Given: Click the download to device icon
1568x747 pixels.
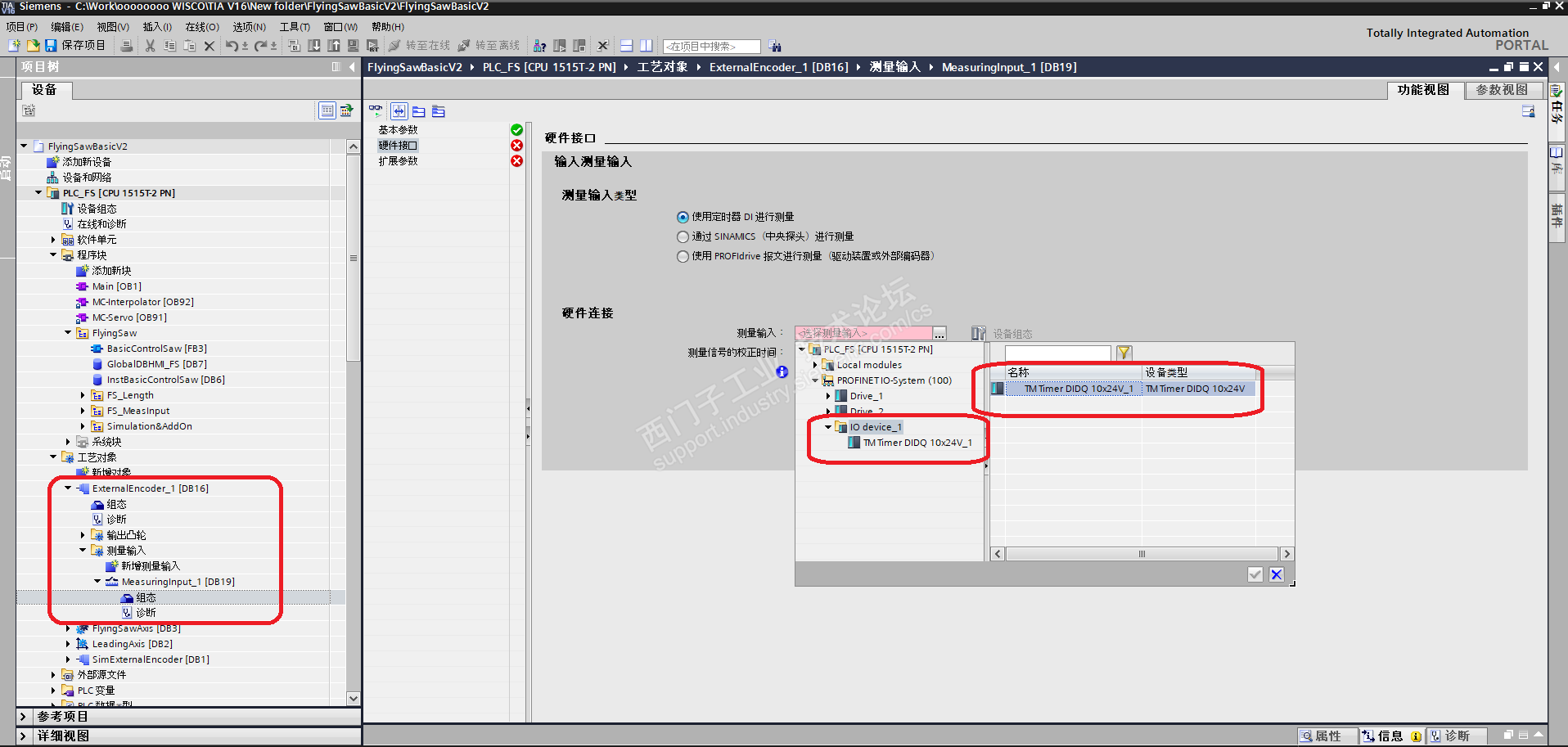Looking at the screenshot, I should point(313,46).
